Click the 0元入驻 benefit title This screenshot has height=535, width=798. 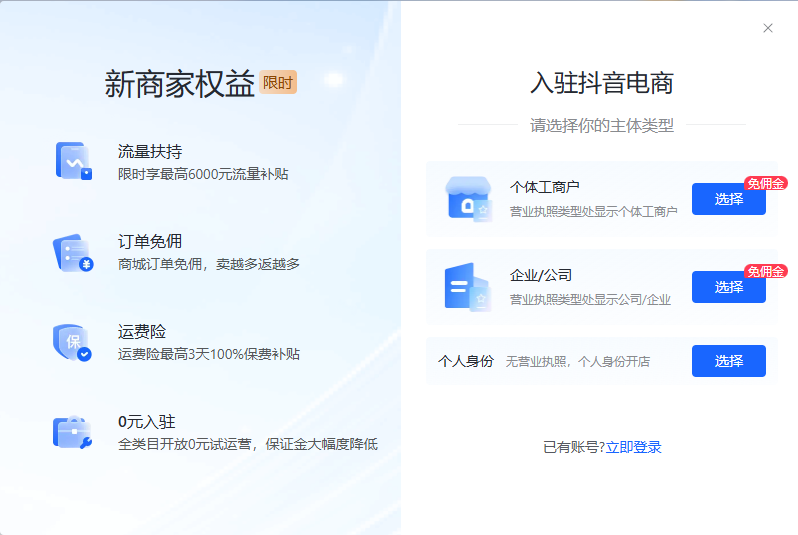click(147, 421)
